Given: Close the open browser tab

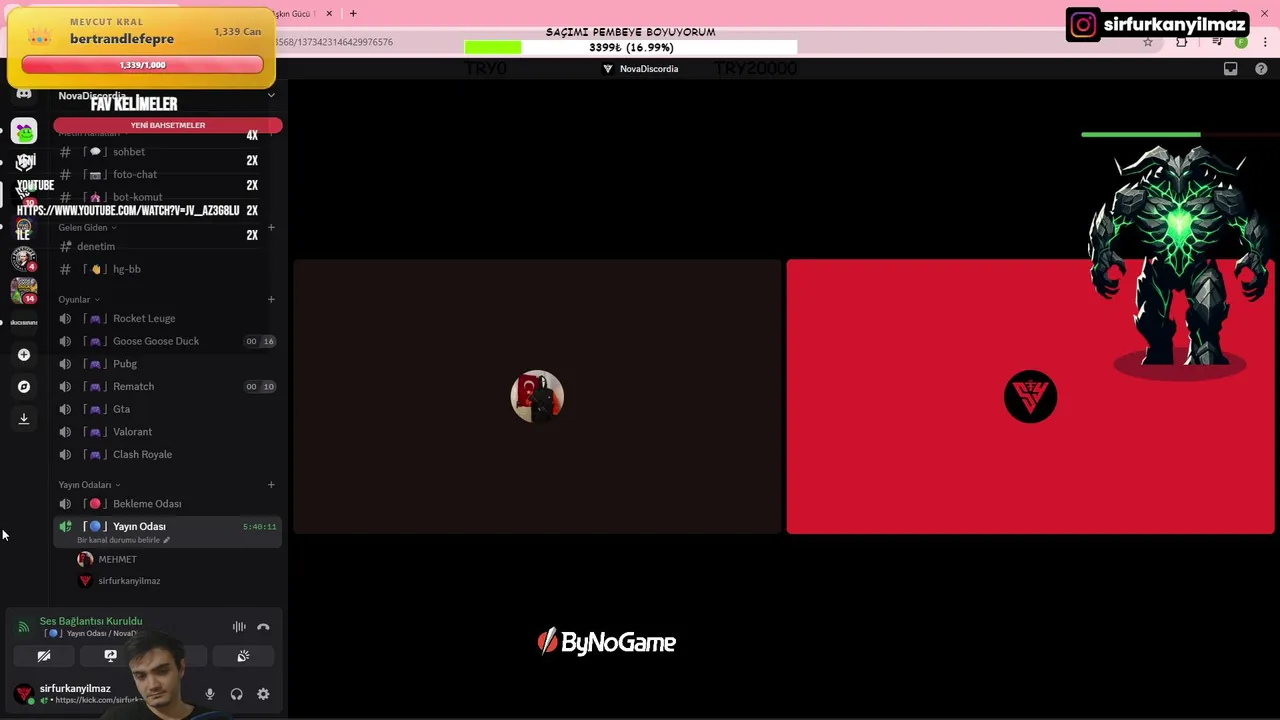Looking at the screenshot, I should coord(329,13).
